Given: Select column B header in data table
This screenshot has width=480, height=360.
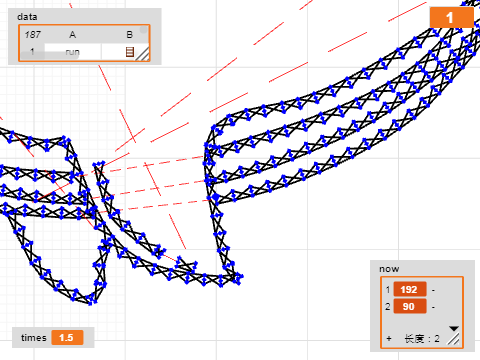Looking at the screenshot, I should 130,35.
